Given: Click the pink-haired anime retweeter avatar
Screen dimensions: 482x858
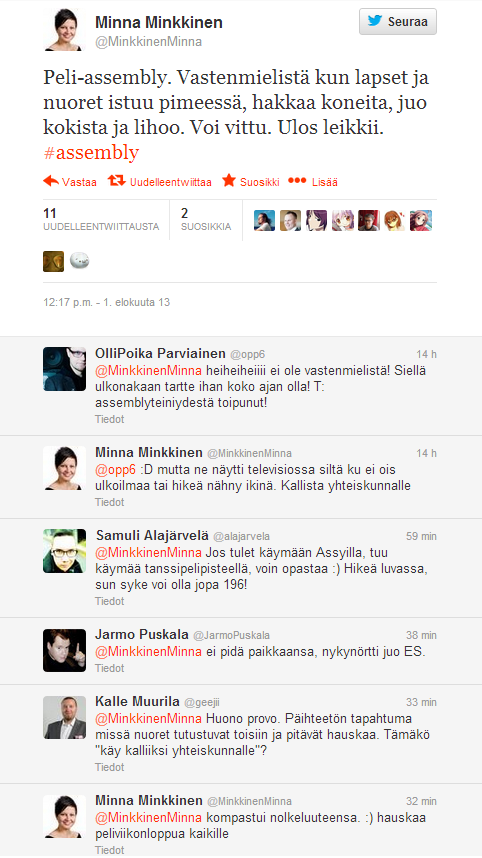Looking at the screenshot, I should click(x=342, y=221).
